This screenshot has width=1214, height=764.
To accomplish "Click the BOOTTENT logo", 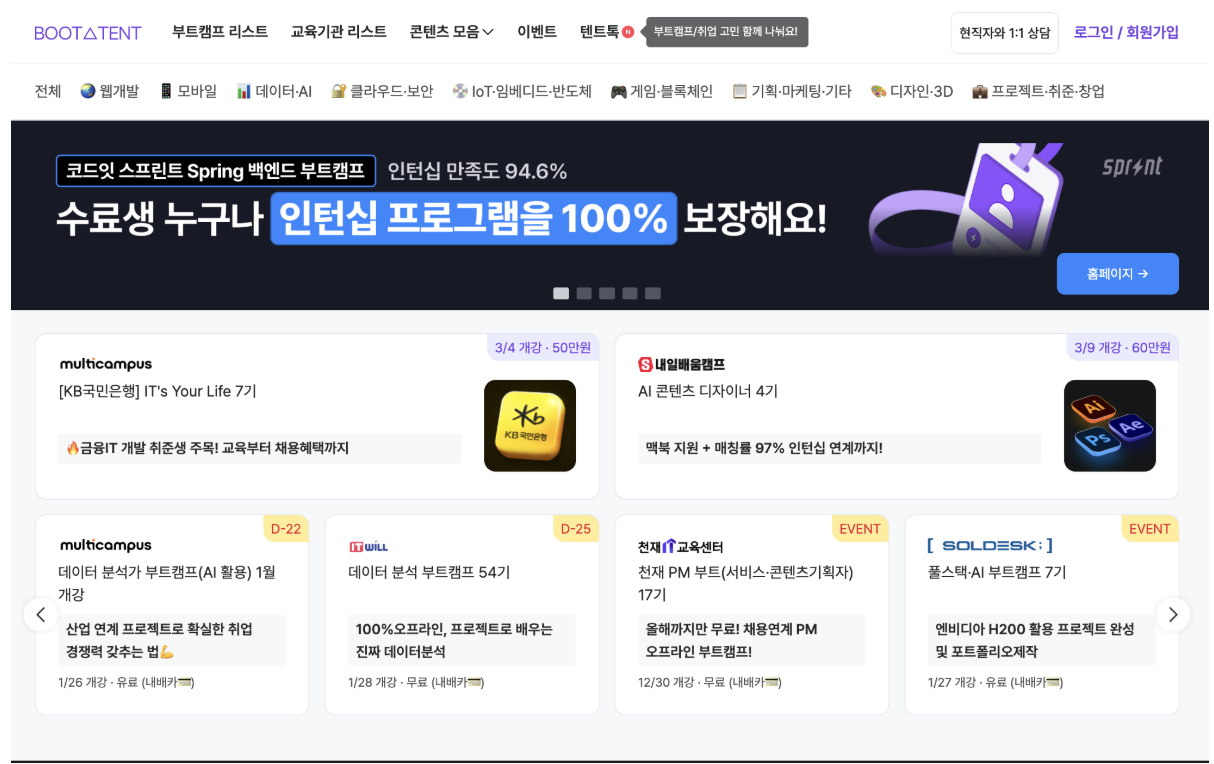I will coord(88,33).
